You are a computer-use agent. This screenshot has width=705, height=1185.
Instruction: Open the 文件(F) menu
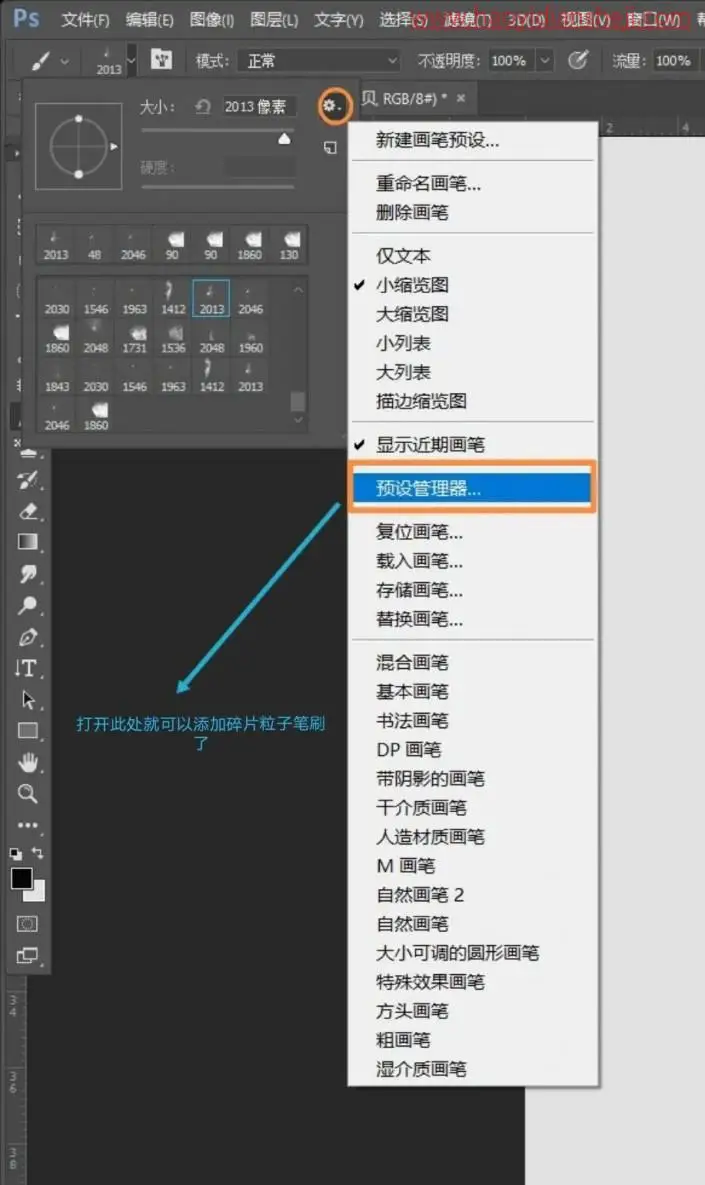(x=85, y=20)
